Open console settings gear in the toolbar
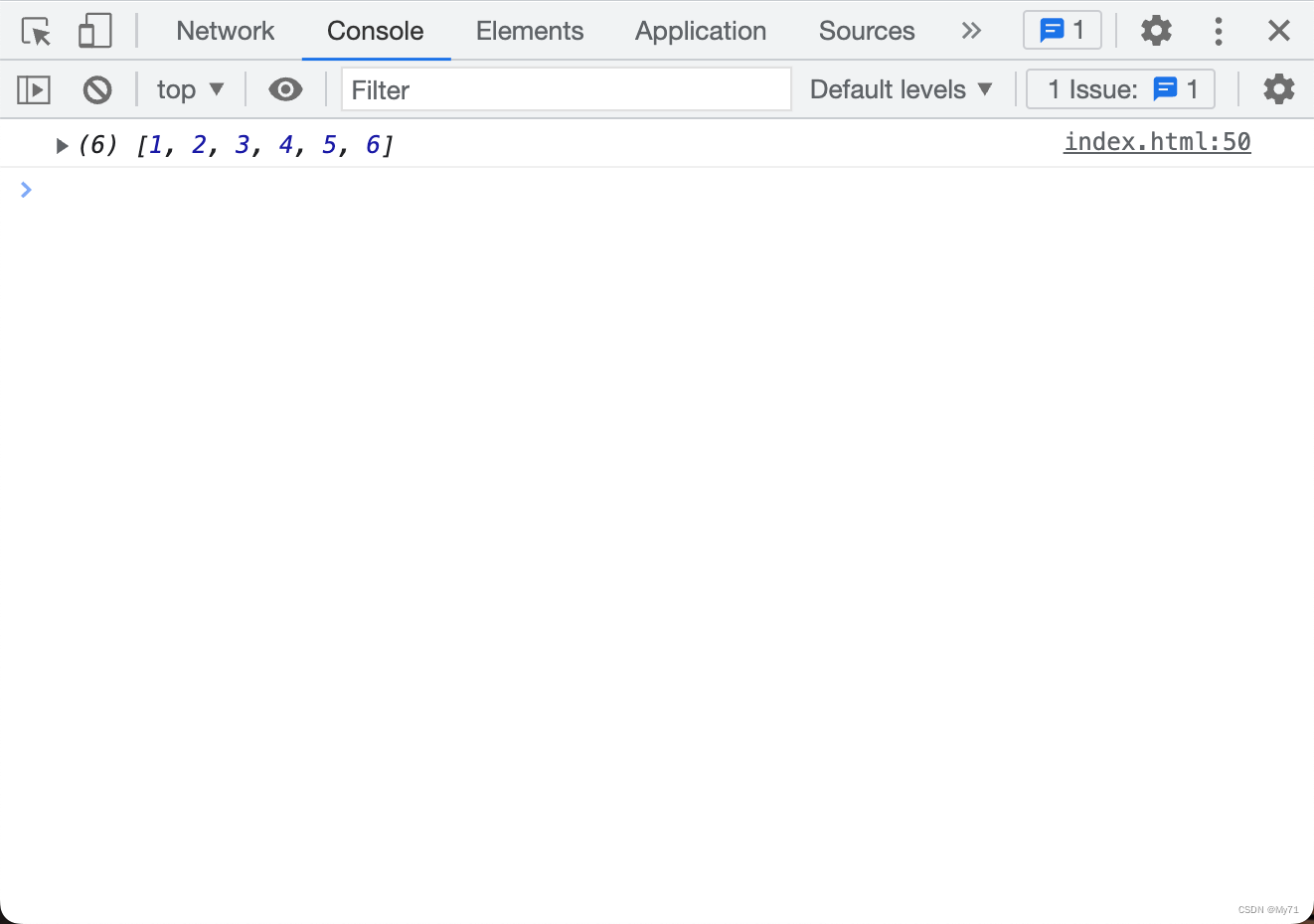The width and height of the screenshot is (1314, 924). [1278, 89]
